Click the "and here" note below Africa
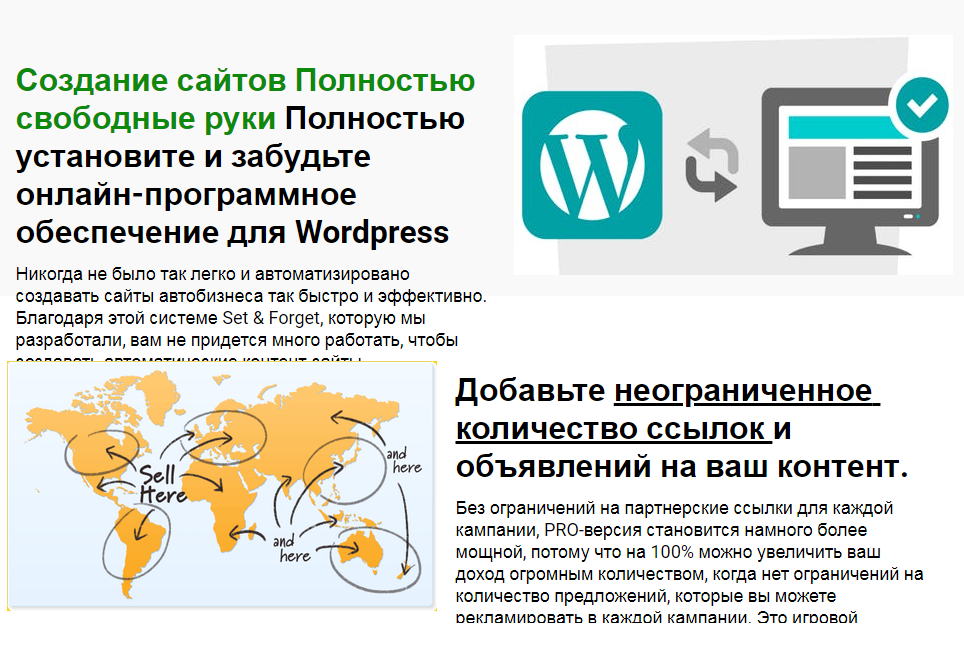Screen dimensions: 964x663 (293, 549)
